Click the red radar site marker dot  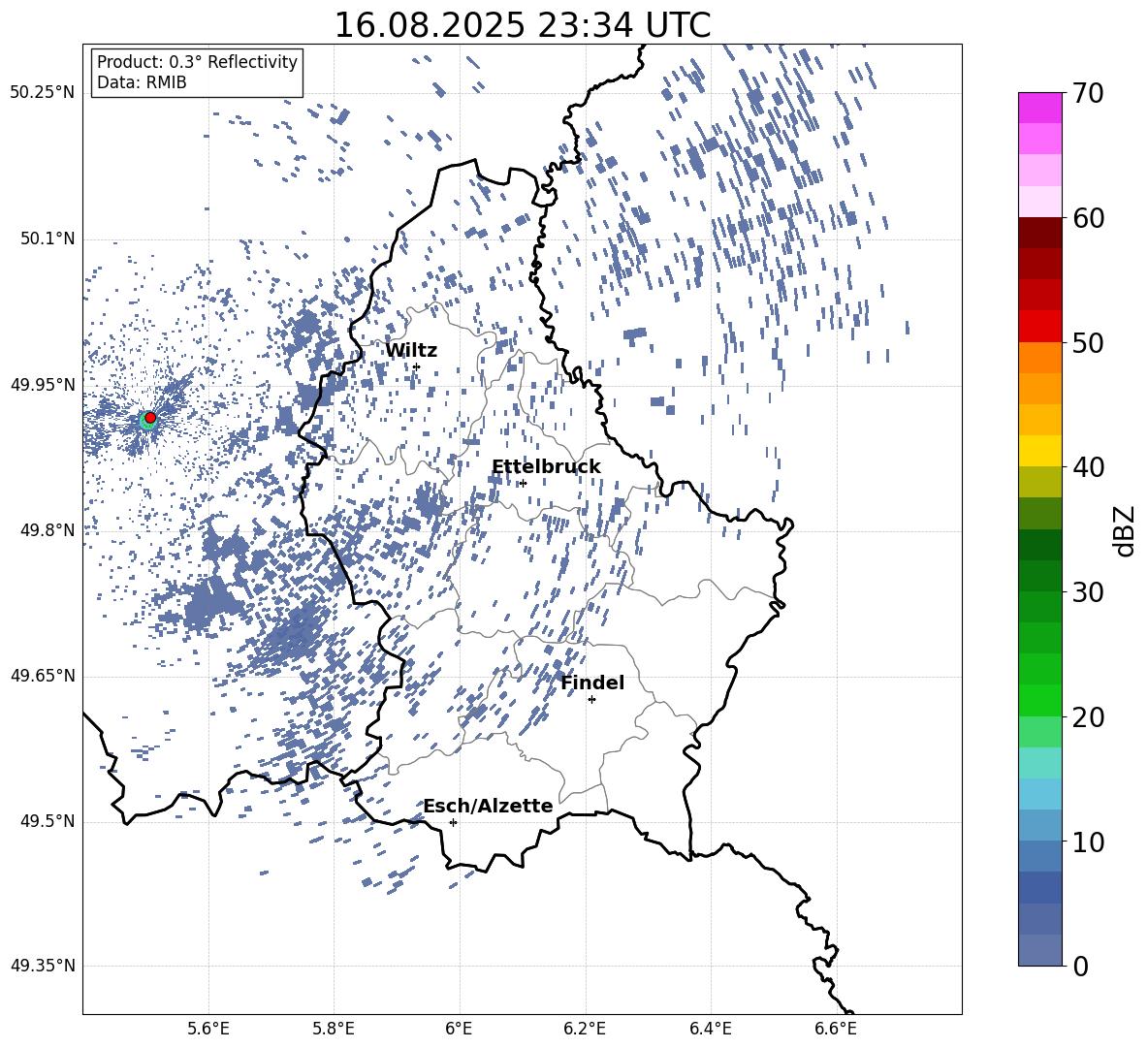[150, 418]
